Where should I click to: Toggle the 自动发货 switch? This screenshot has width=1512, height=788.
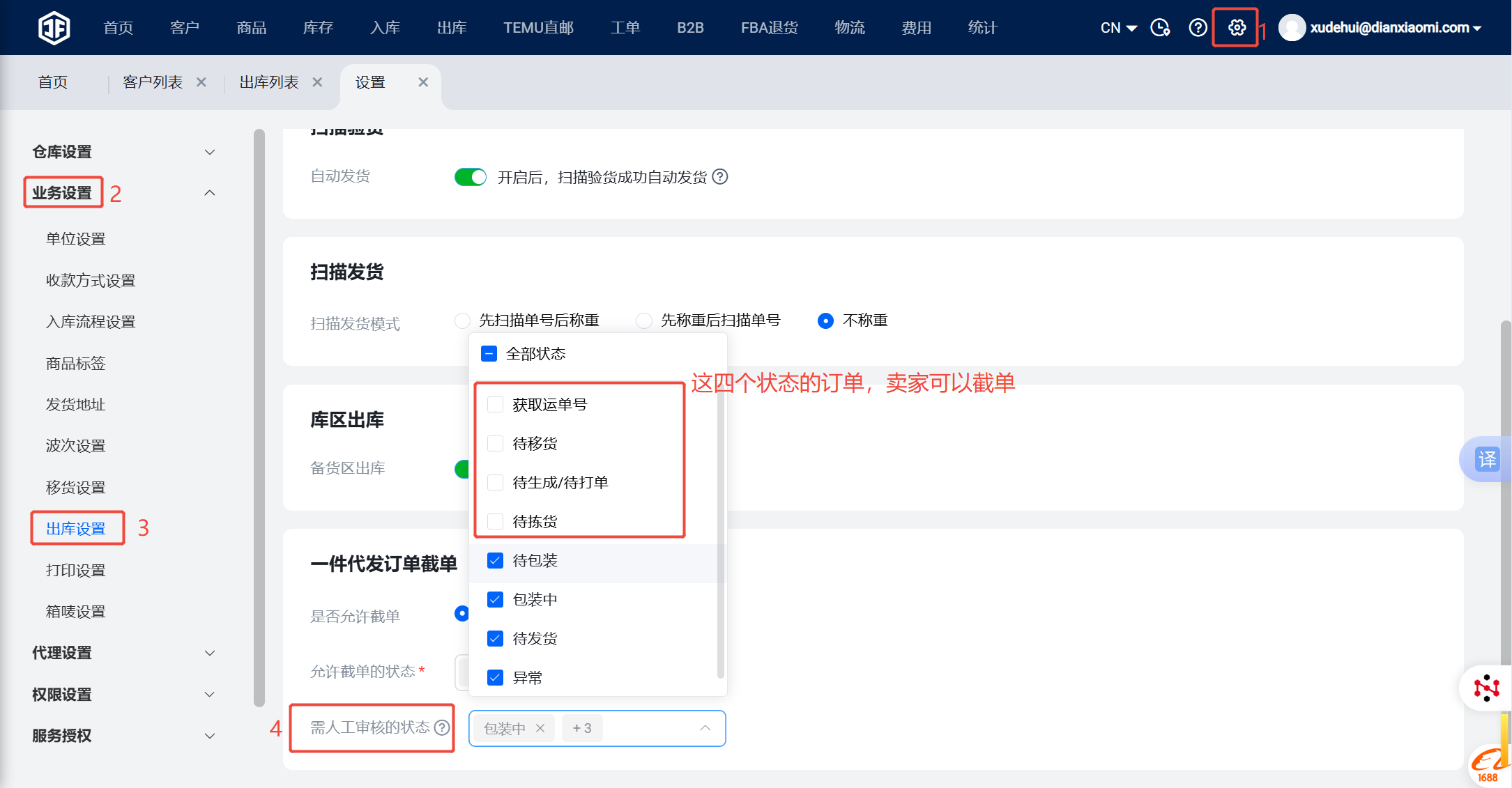coord(471,177)
